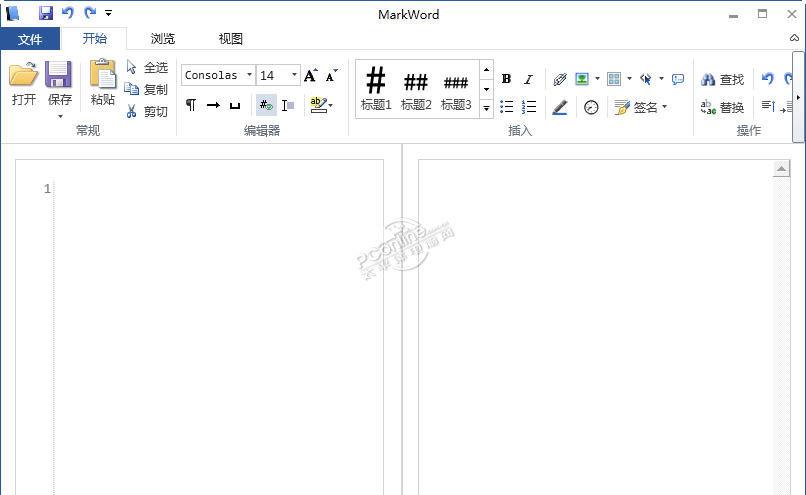Click 剪切 (Cut) with scissors icon
The width and height of the screenshot is (806, 495).
[x=148, y=112]
